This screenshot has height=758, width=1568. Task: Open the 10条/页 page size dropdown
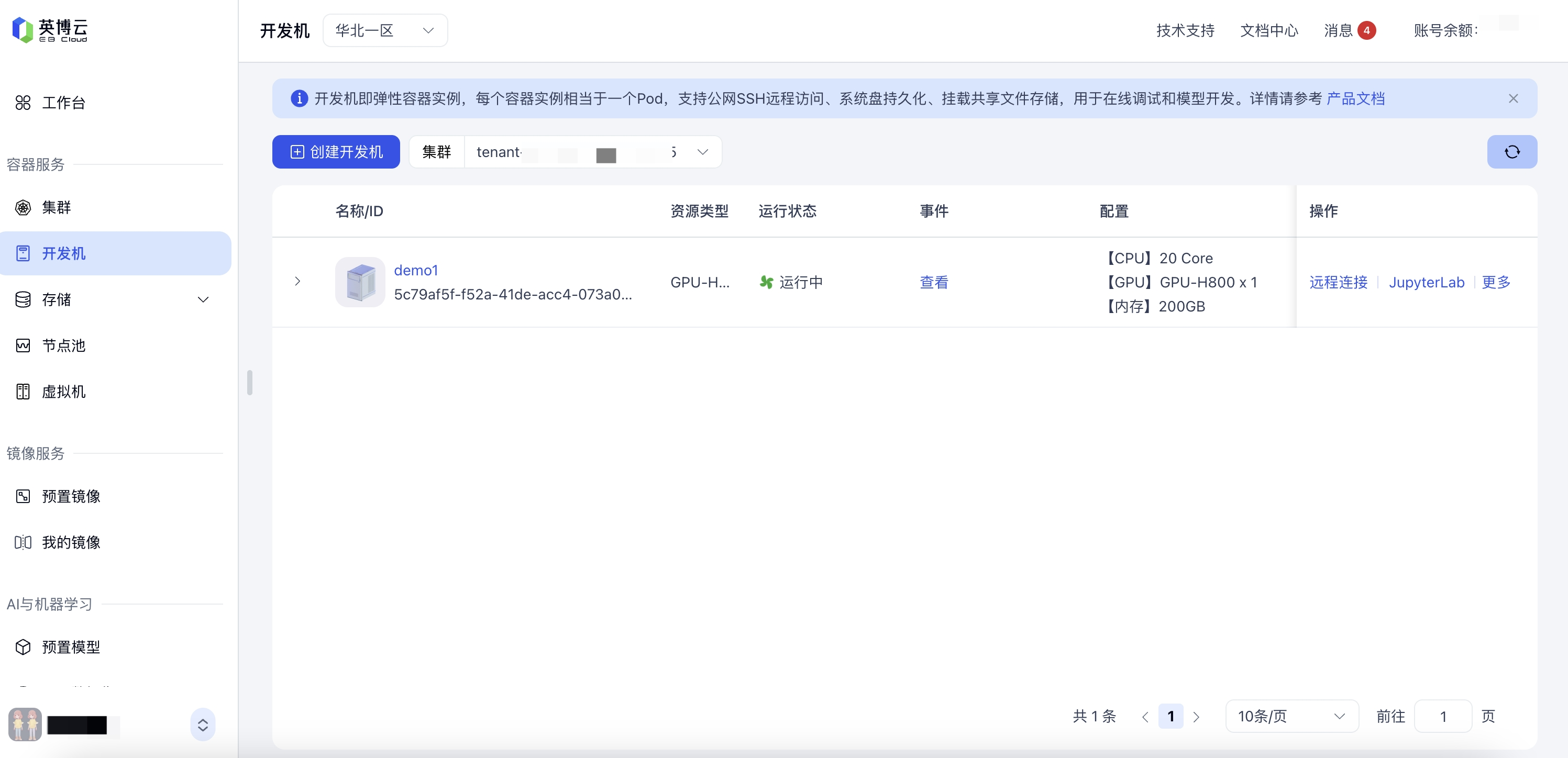pos(1290,716)
